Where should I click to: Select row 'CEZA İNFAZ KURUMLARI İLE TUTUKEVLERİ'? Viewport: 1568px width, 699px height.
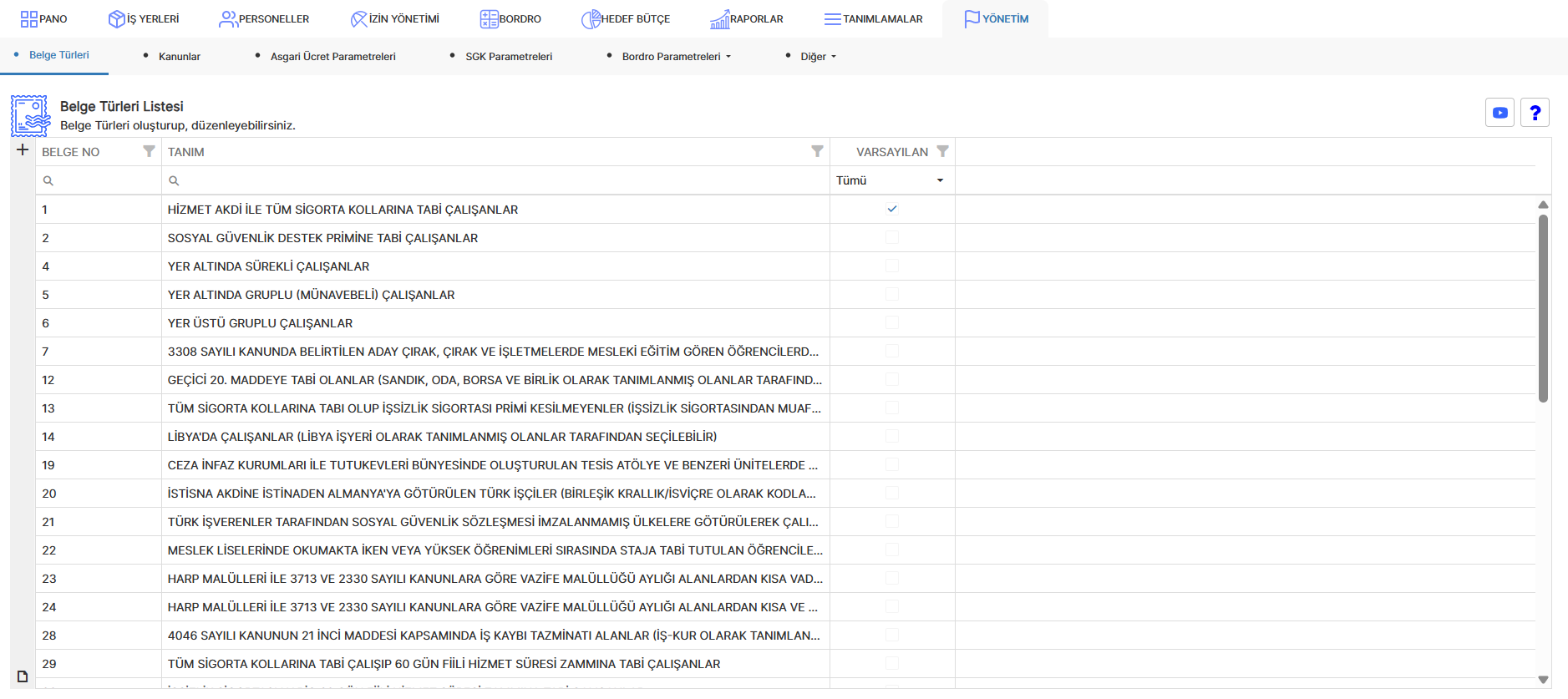[785, 465]
